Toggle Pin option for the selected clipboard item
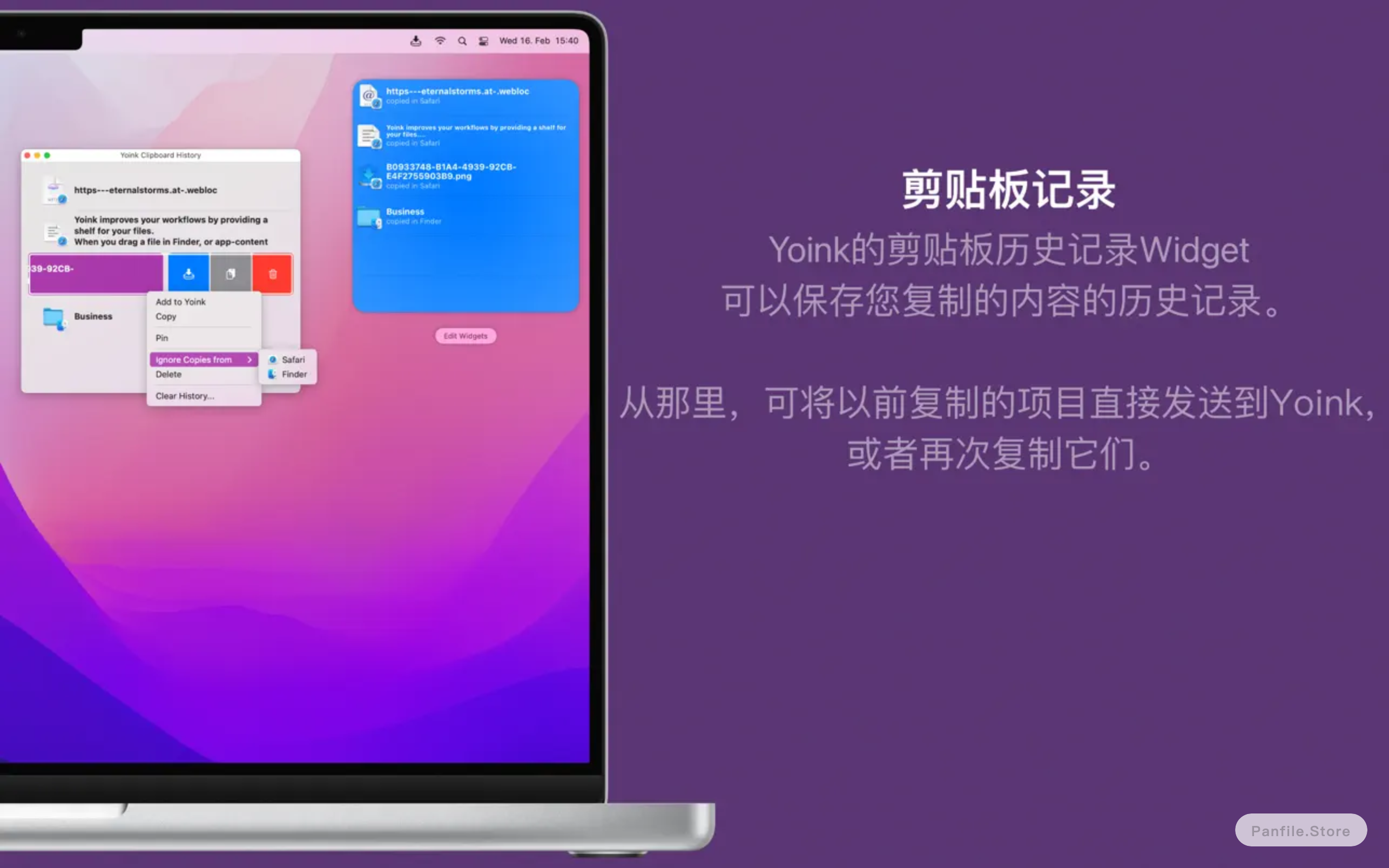Image resolution: width=1389 pixels, height=868 pixels. (161, 338)
